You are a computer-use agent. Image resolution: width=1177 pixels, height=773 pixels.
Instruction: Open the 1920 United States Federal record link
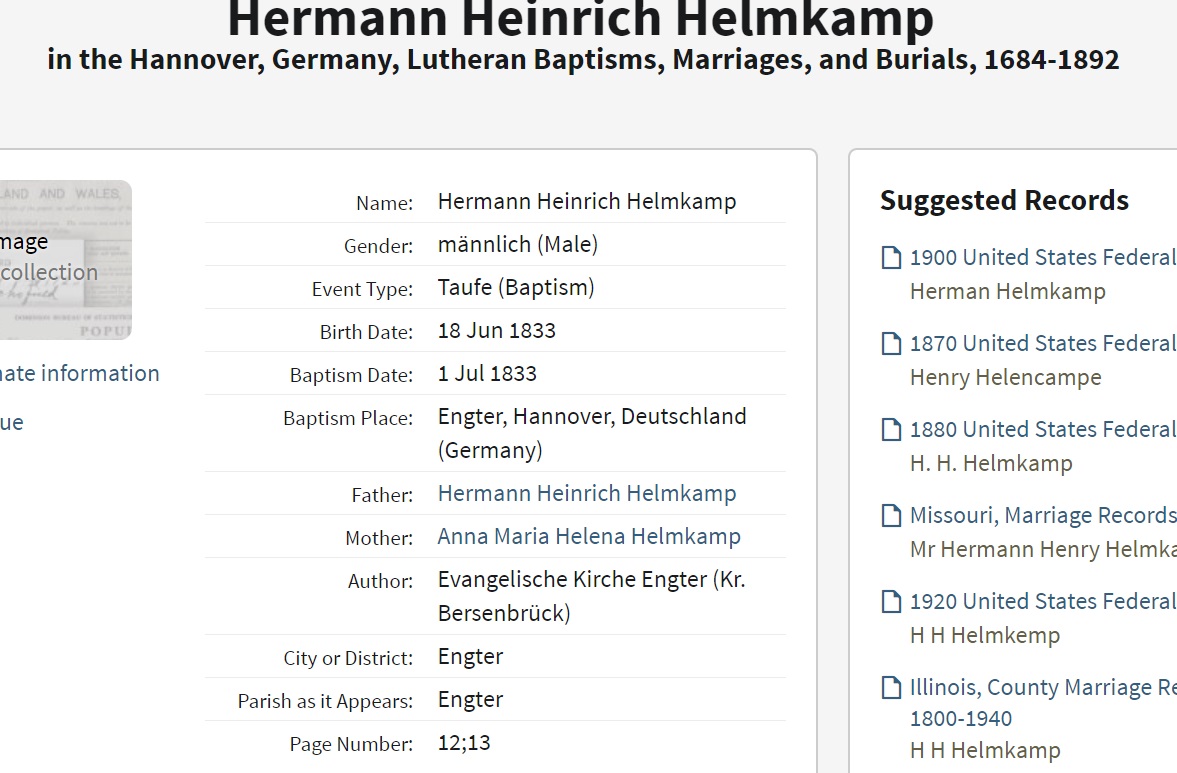click(x=1042, y=602)
